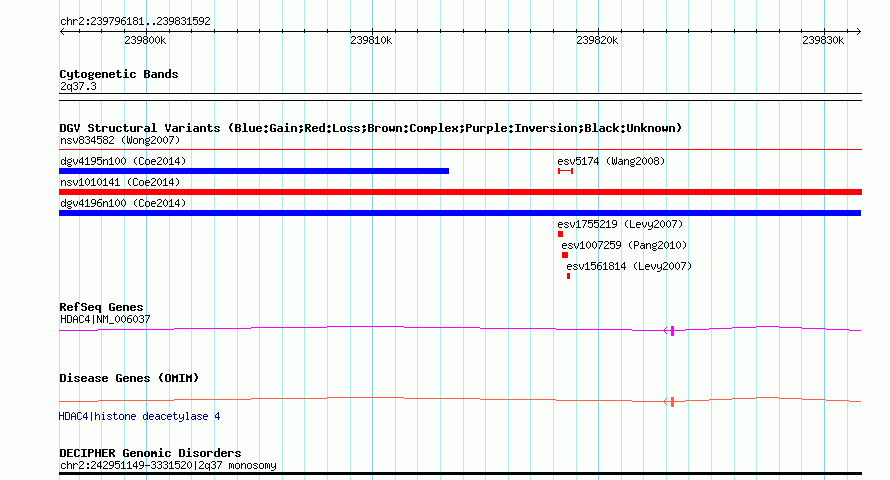Click the thin red nsv834582 variant line
890x480 pixels.
pos(460,150)
